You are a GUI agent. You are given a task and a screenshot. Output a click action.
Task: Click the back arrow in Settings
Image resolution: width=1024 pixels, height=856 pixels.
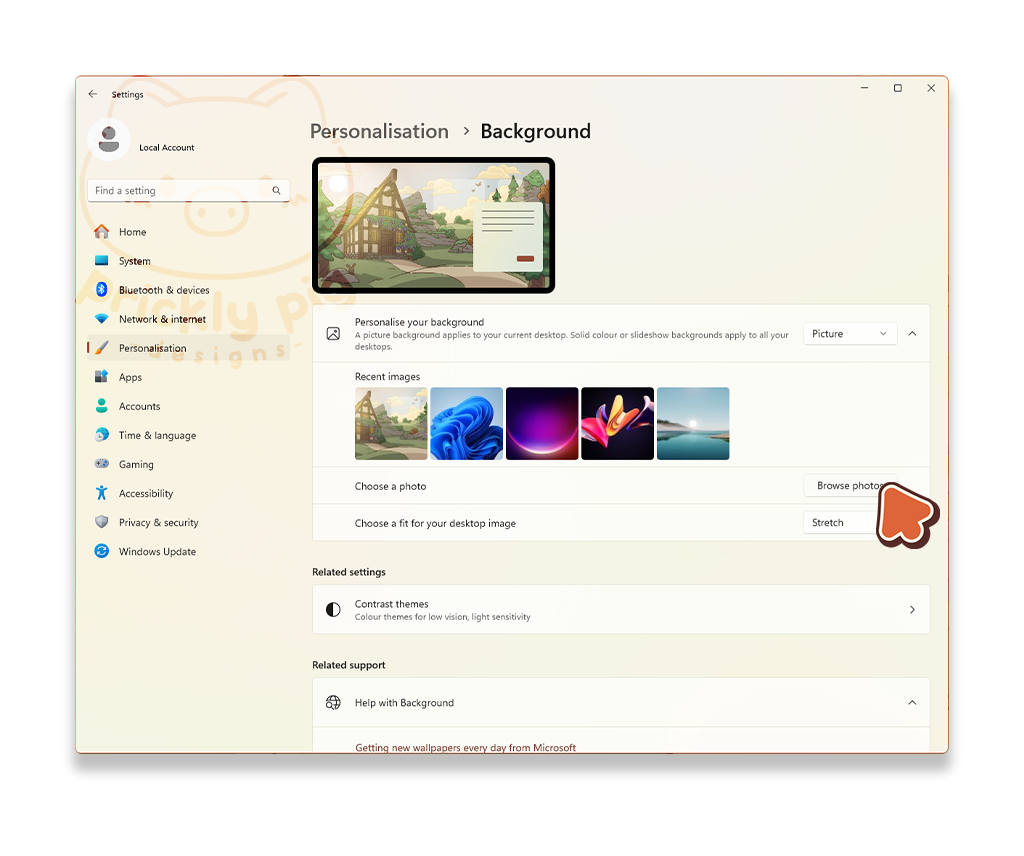point(93,94)
